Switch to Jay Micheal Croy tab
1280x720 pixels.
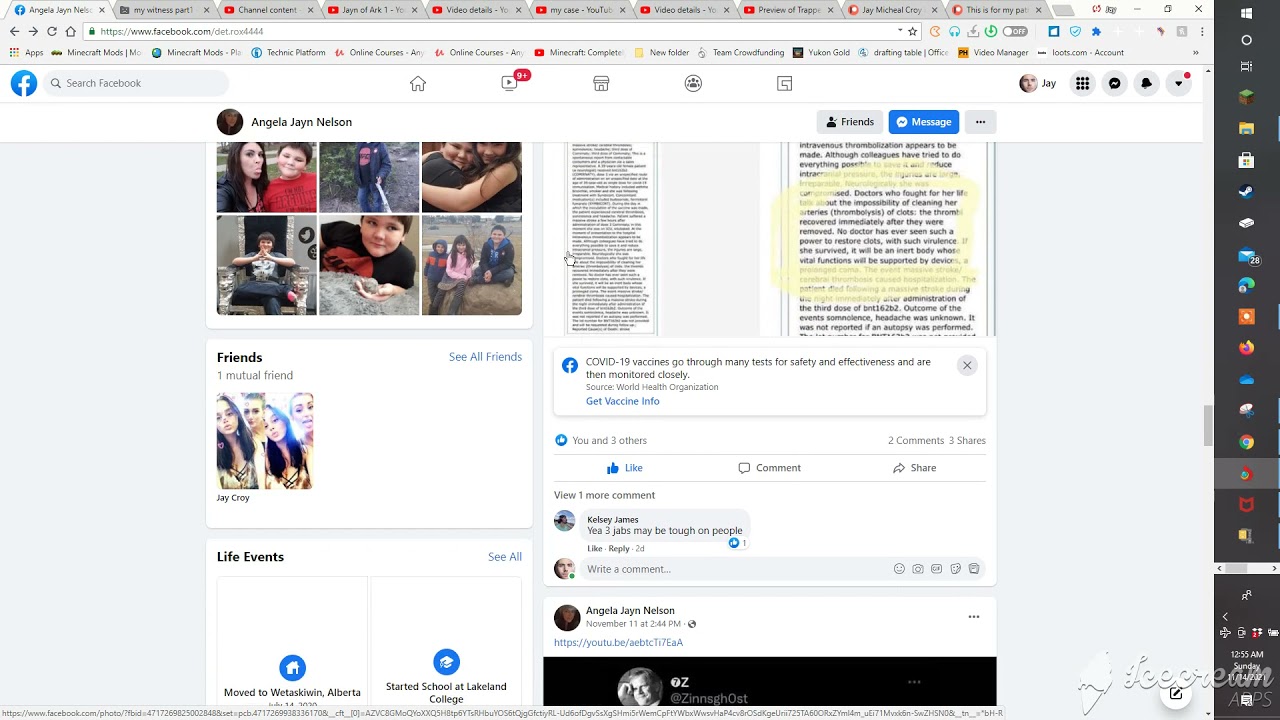click(892, 10)
